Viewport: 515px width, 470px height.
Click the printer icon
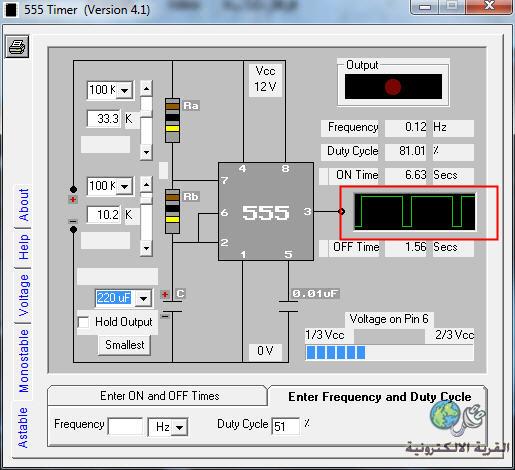pyautogui.click(x=17, y=46)
